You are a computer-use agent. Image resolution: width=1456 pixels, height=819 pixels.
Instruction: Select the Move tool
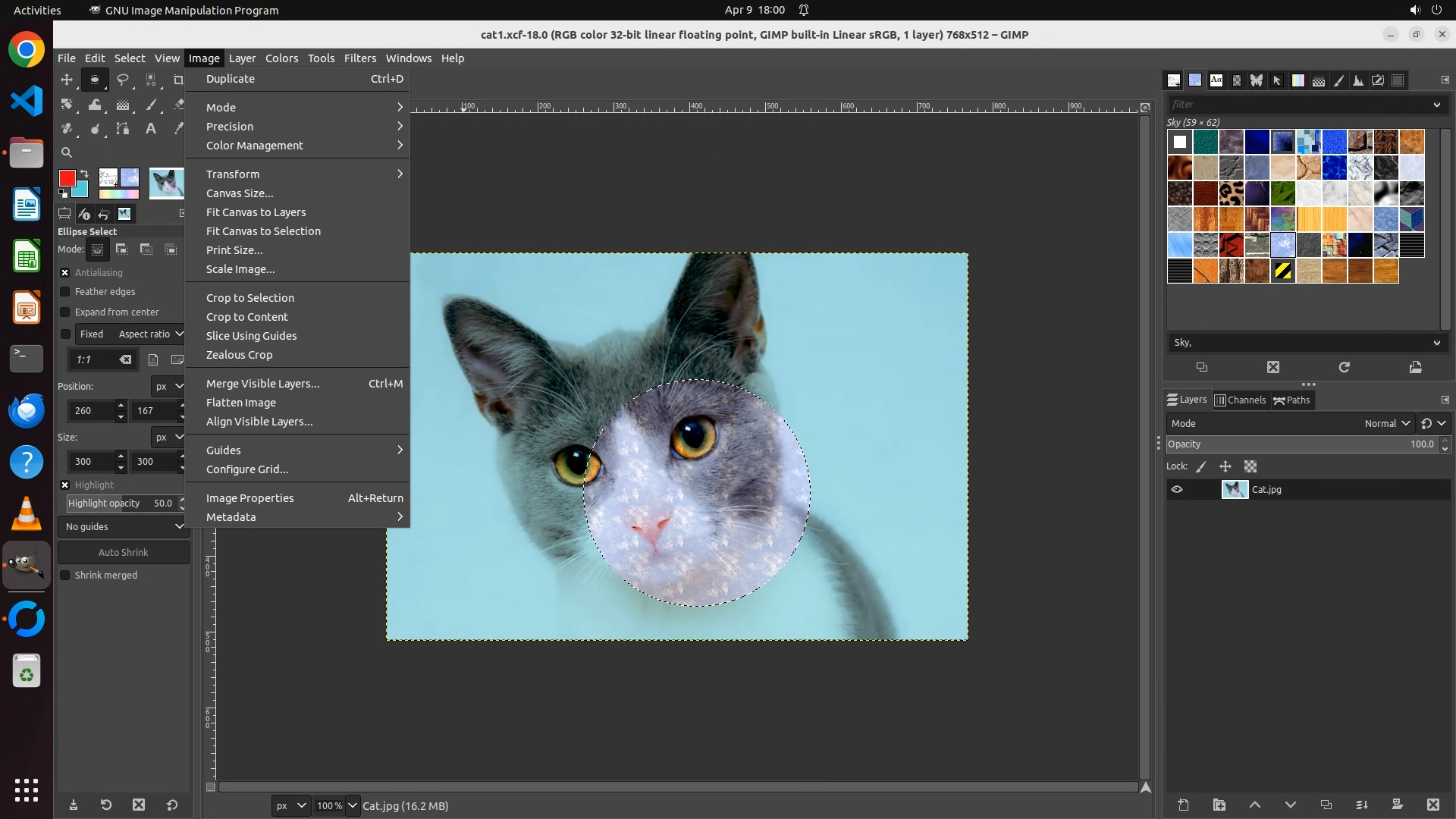[x=67, y=80]
